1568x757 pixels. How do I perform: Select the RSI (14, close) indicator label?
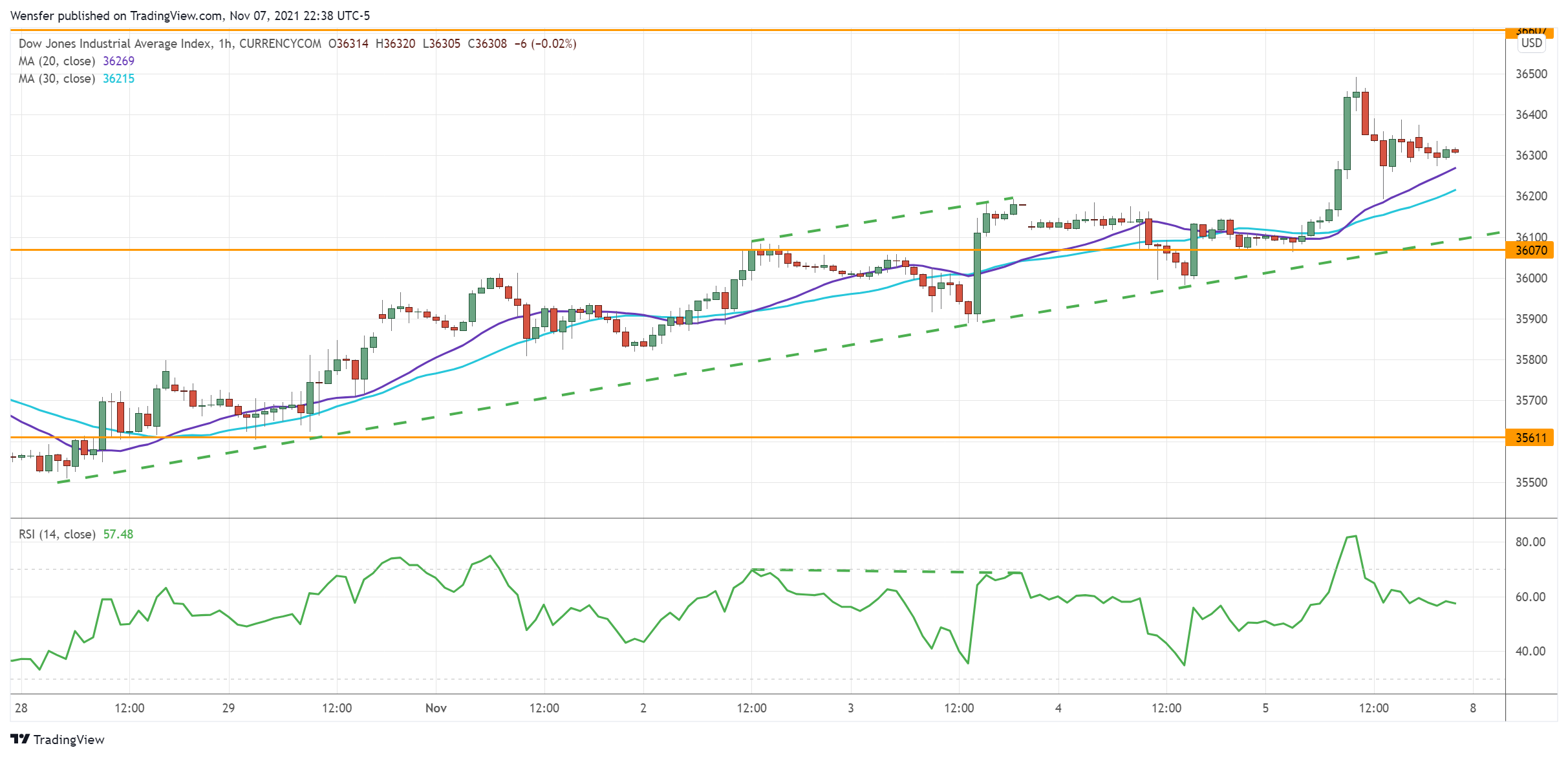pos(57,534)
